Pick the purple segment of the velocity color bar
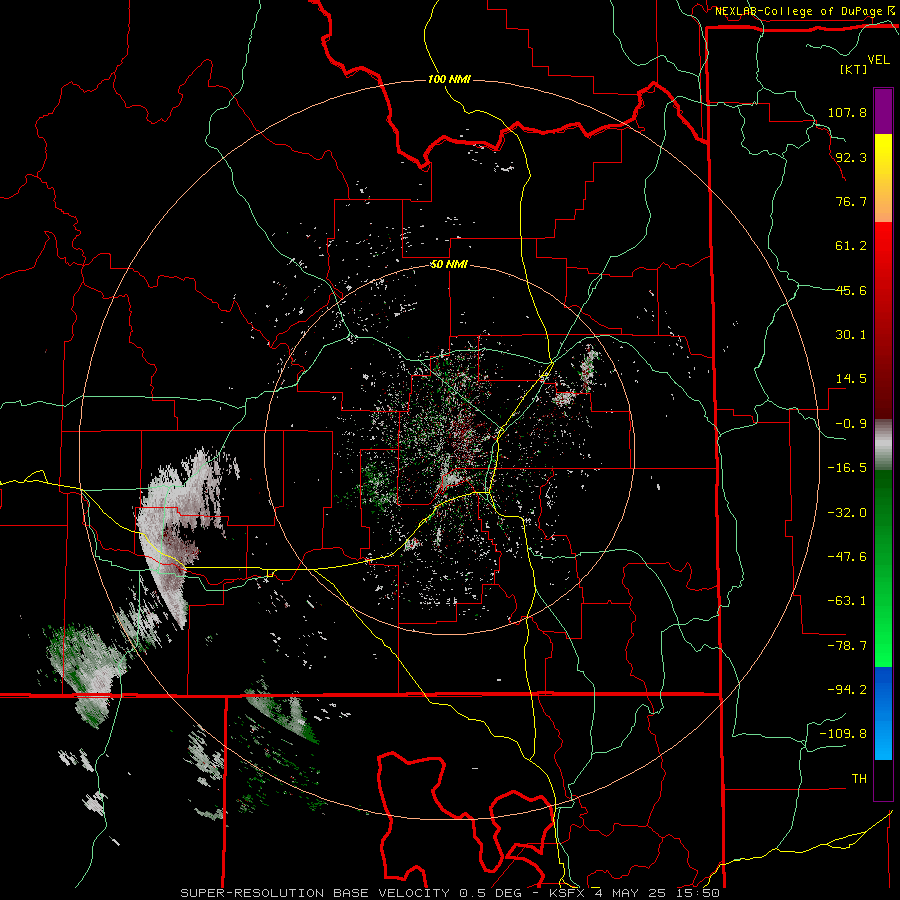This screenshot has width=900, height=900. click(x=883, y=111)
